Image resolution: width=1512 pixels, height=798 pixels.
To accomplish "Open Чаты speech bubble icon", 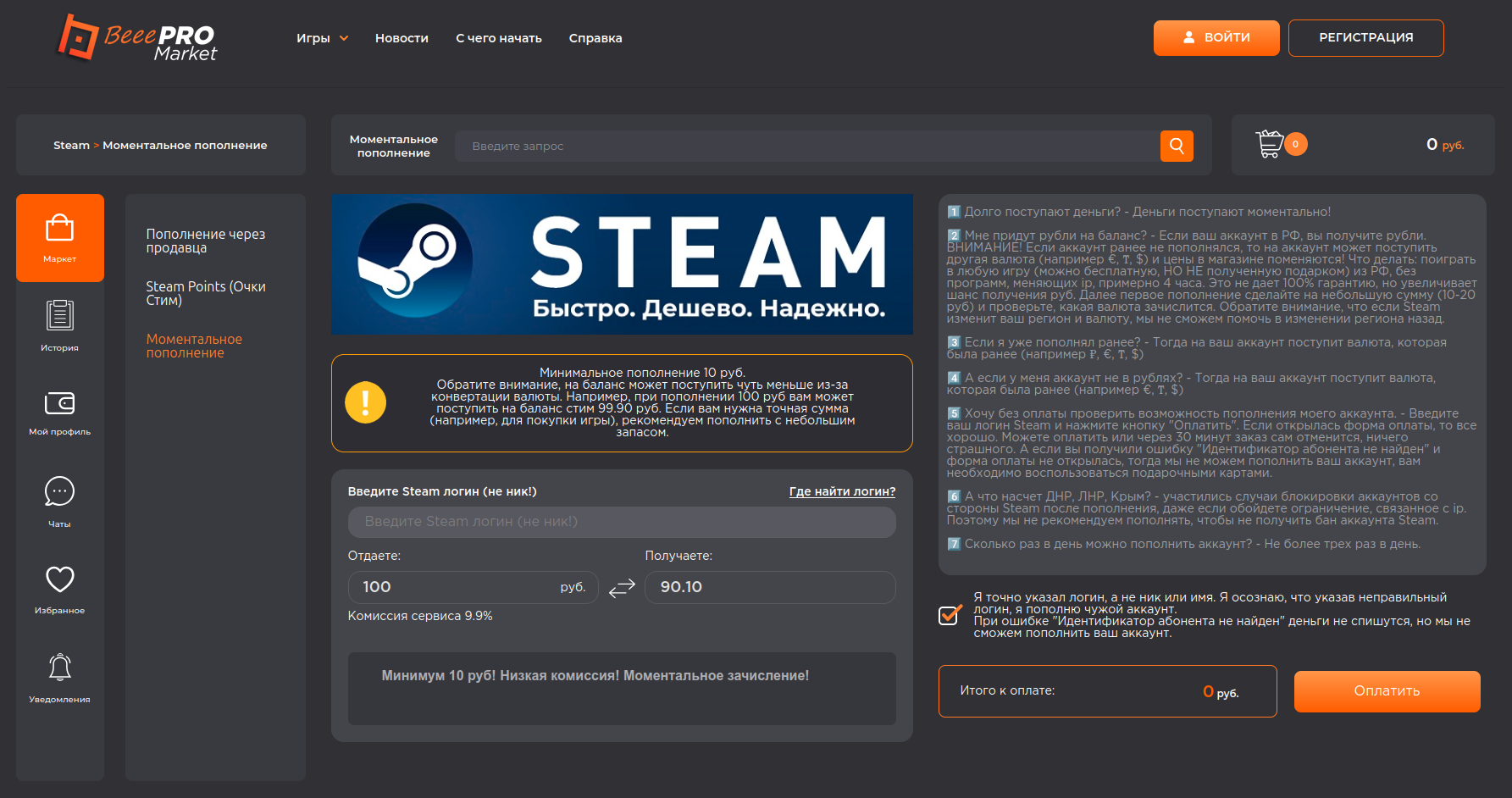I will coord(59,491).
